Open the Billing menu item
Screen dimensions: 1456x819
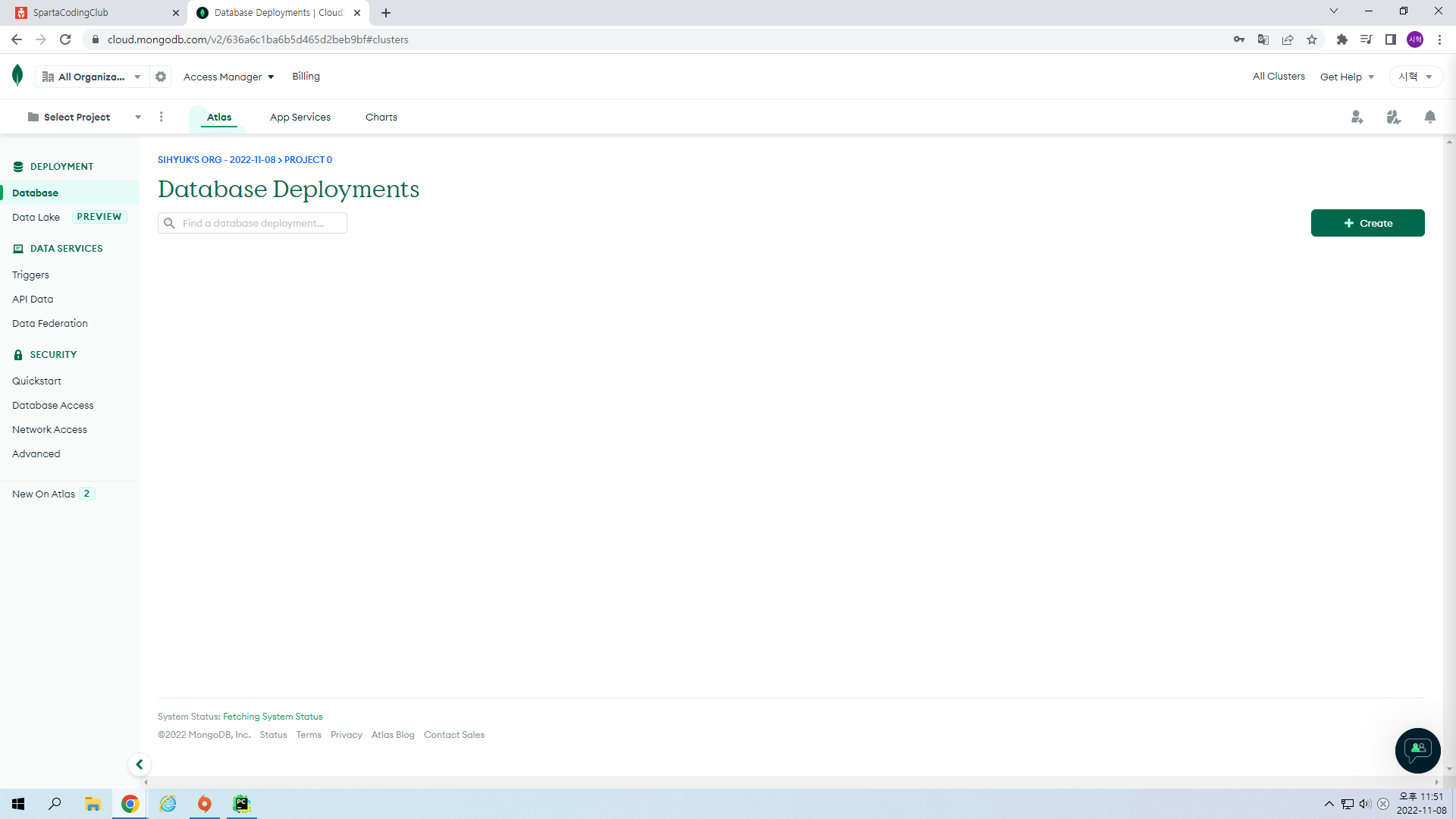tap(306, 76)
